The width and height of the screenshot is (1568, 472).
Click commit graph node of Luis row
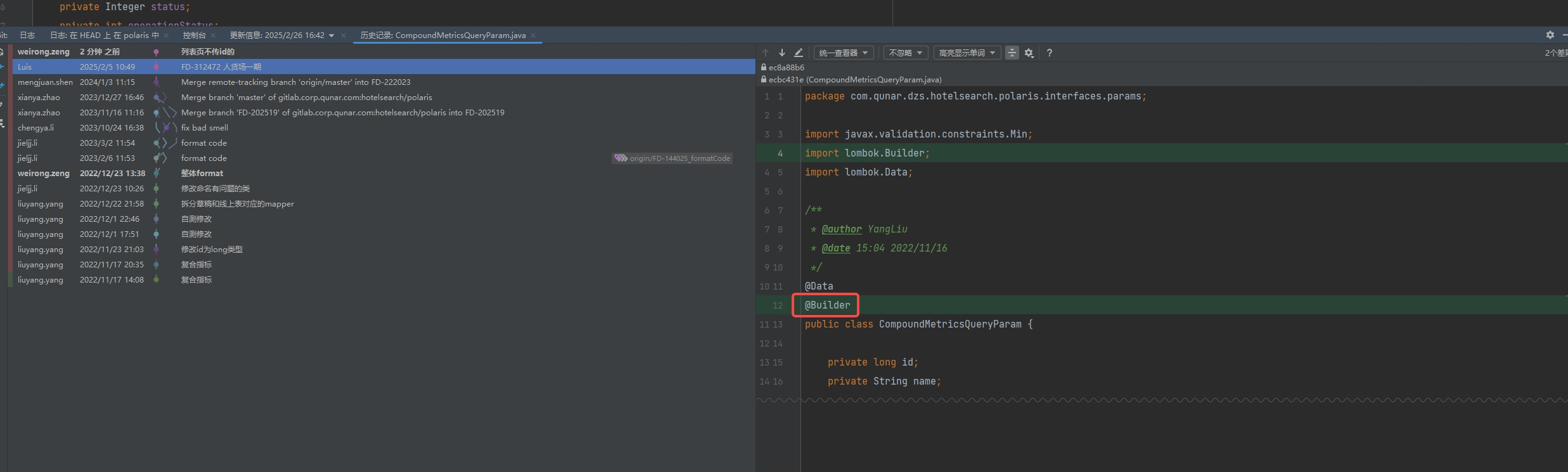[156, 67]
